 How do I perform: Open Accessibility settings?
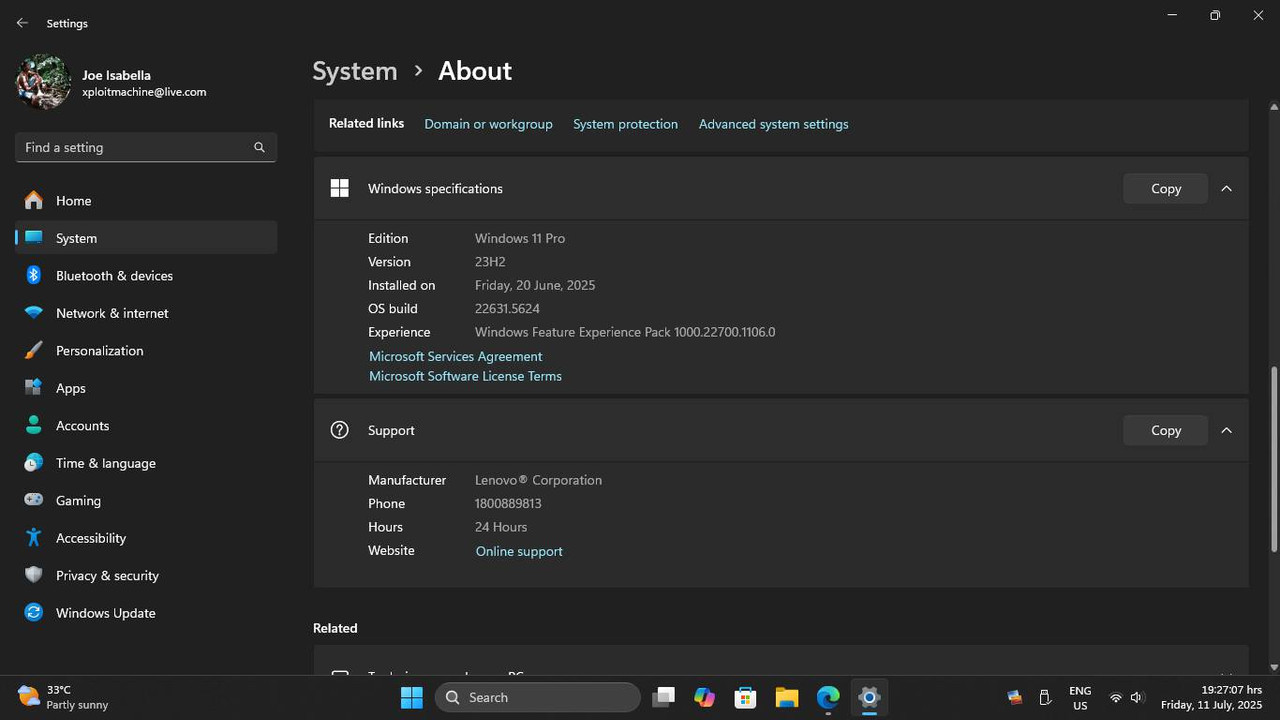pos(90,538)
